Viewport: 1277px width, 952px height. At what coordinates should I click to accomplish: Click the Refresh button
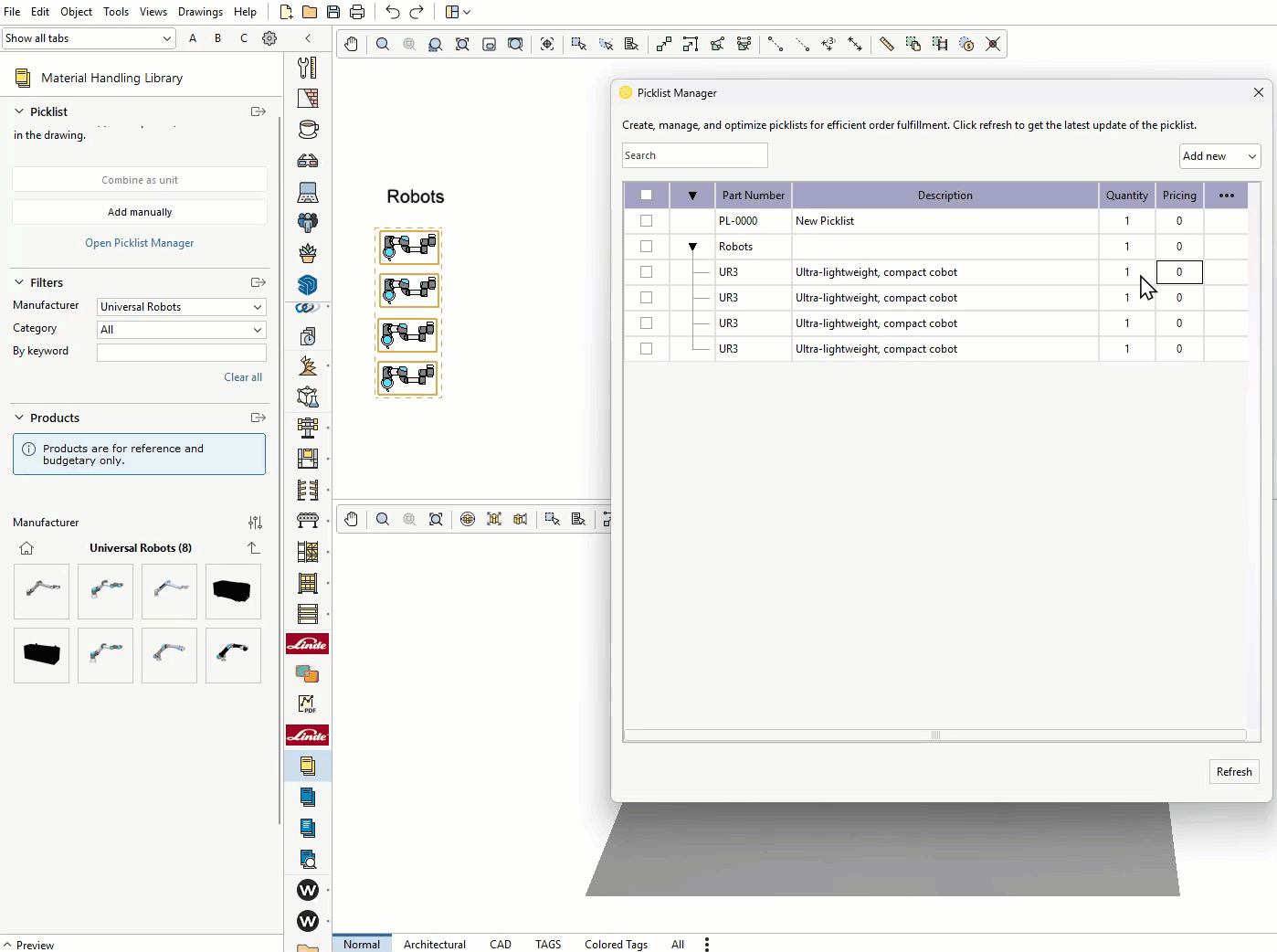[1234, 772]
